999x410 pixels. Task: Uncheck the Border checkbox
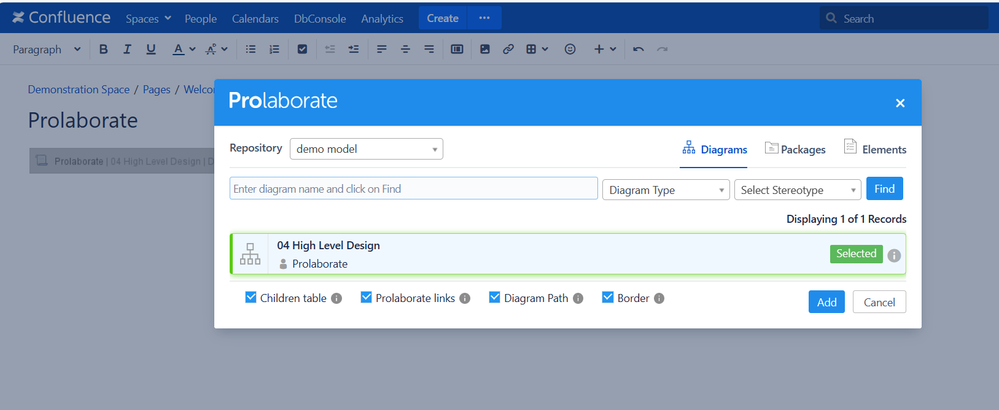(608, 297)
